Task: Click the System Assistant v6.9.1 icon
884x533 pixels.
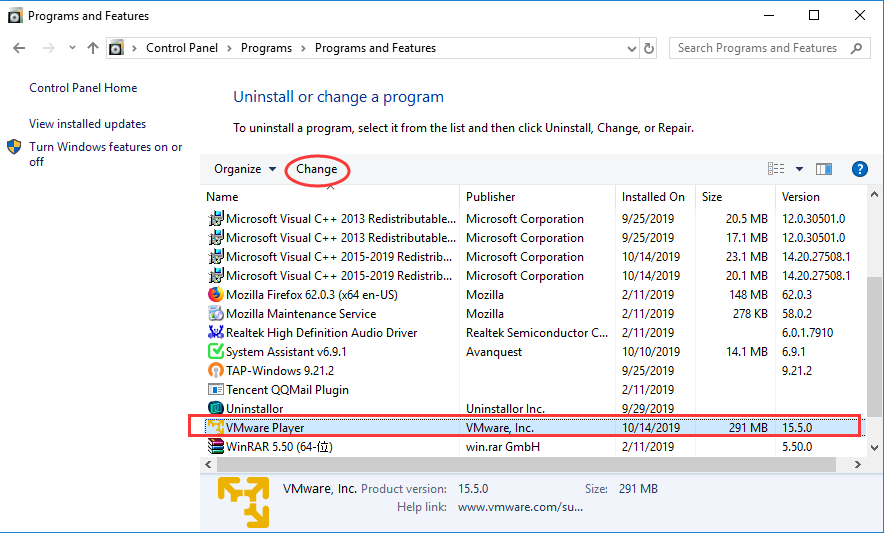Action: click(215, 351)
